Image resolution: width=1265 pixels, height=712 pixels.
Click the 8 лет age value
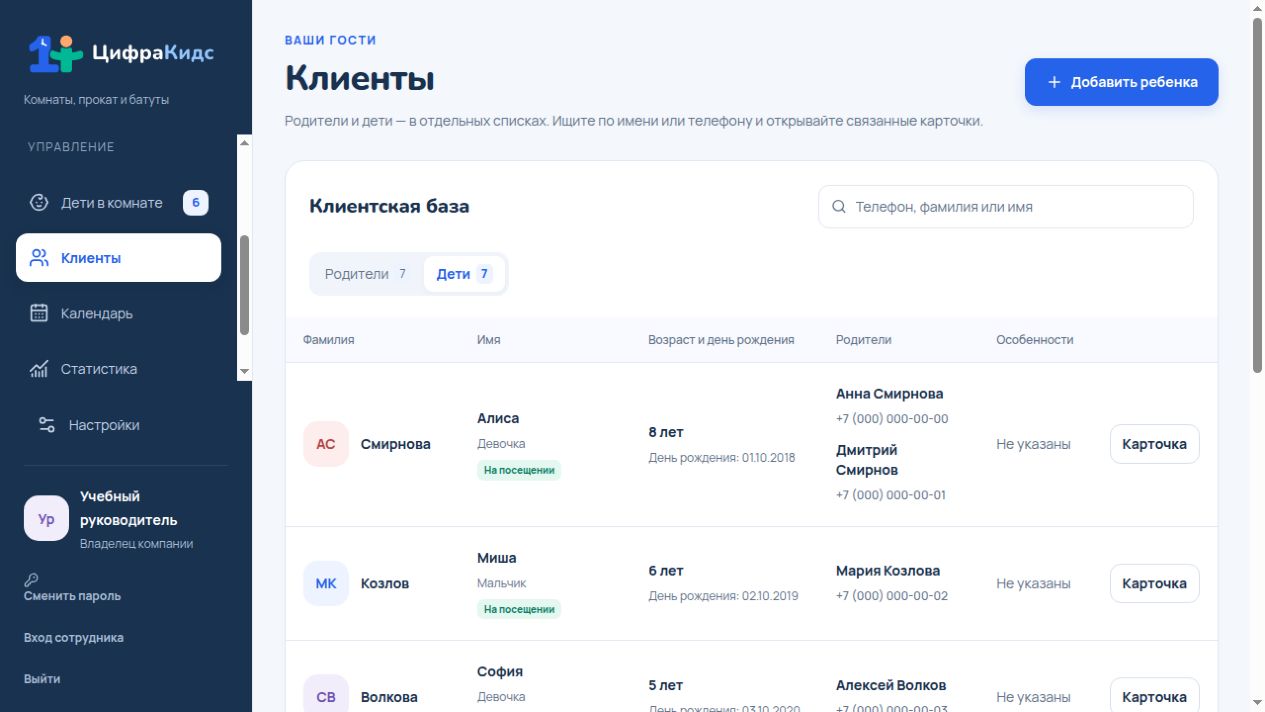coord(666,432)
